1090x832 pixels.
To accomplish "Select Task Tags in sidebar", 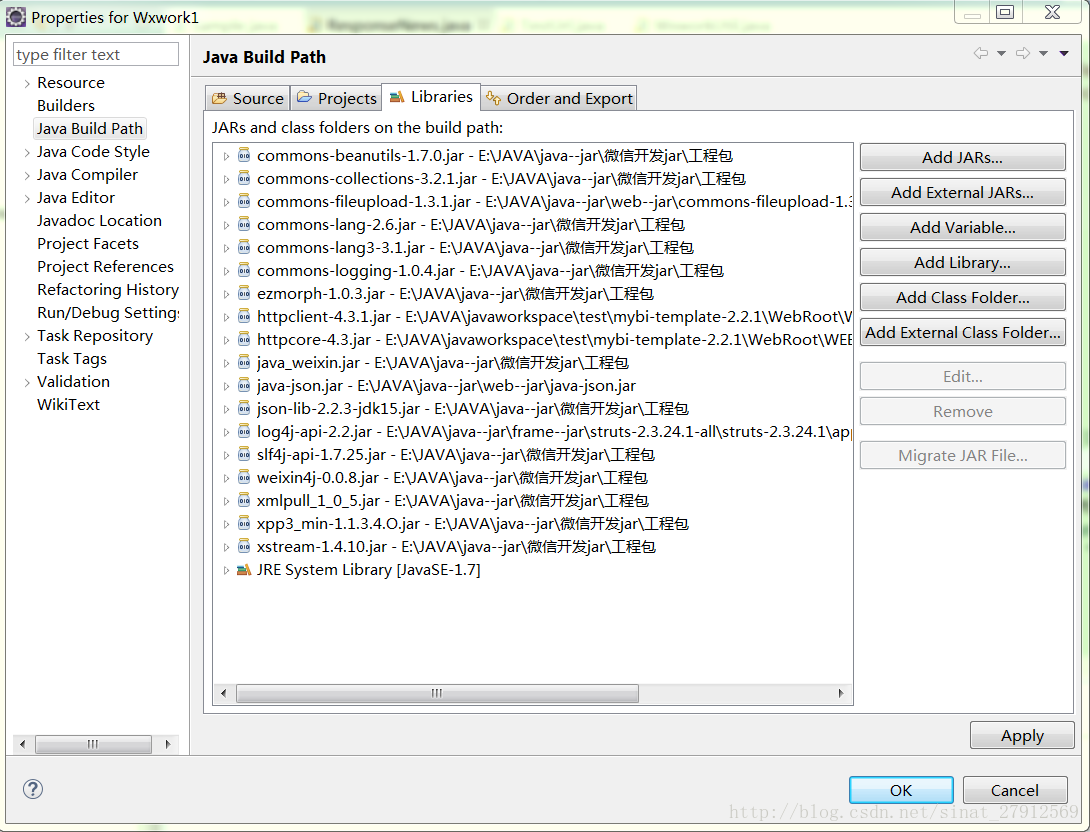I will pos(72,359).
